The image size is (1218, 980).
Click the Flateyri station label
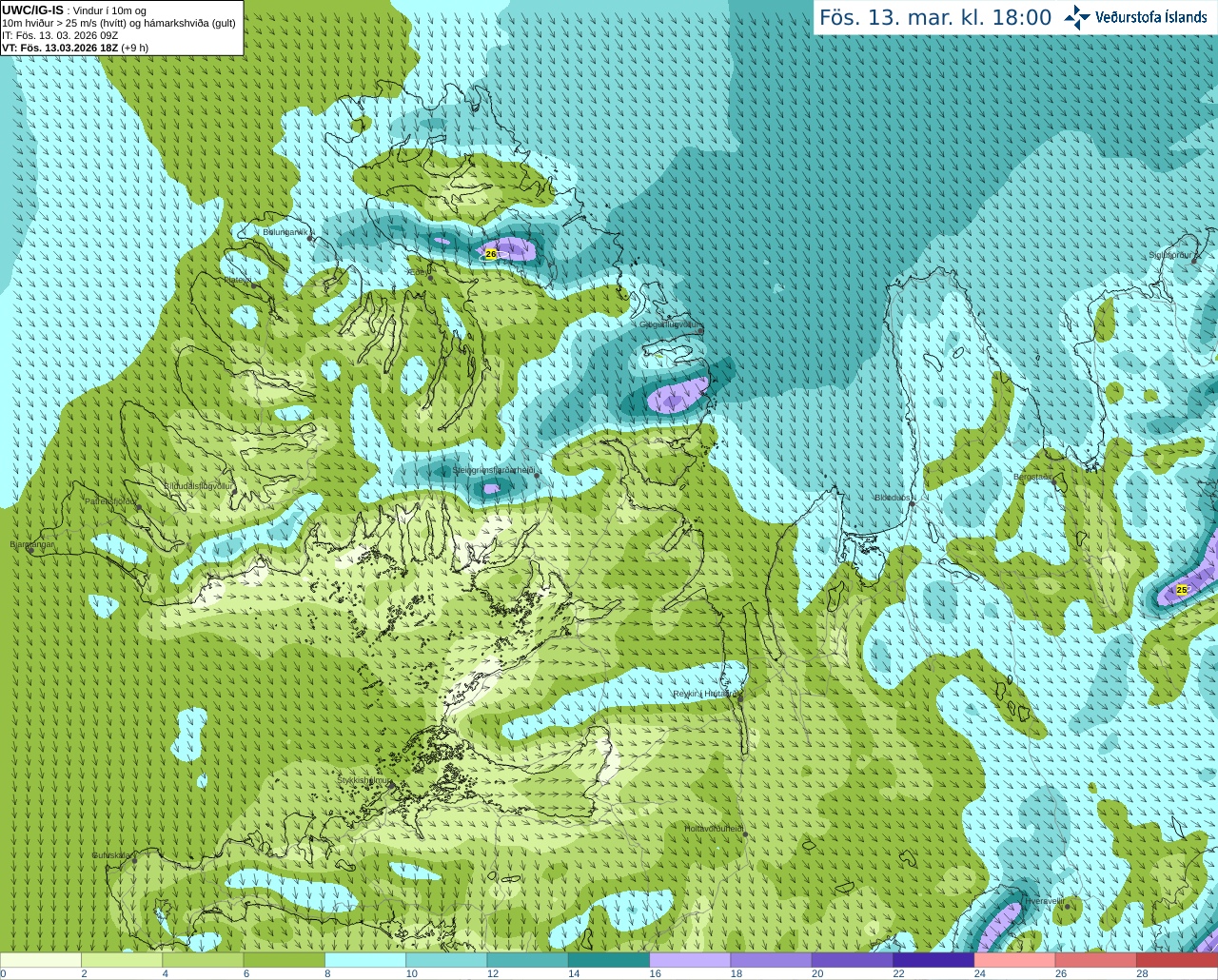pyautogui.click(x=238, y=280)
